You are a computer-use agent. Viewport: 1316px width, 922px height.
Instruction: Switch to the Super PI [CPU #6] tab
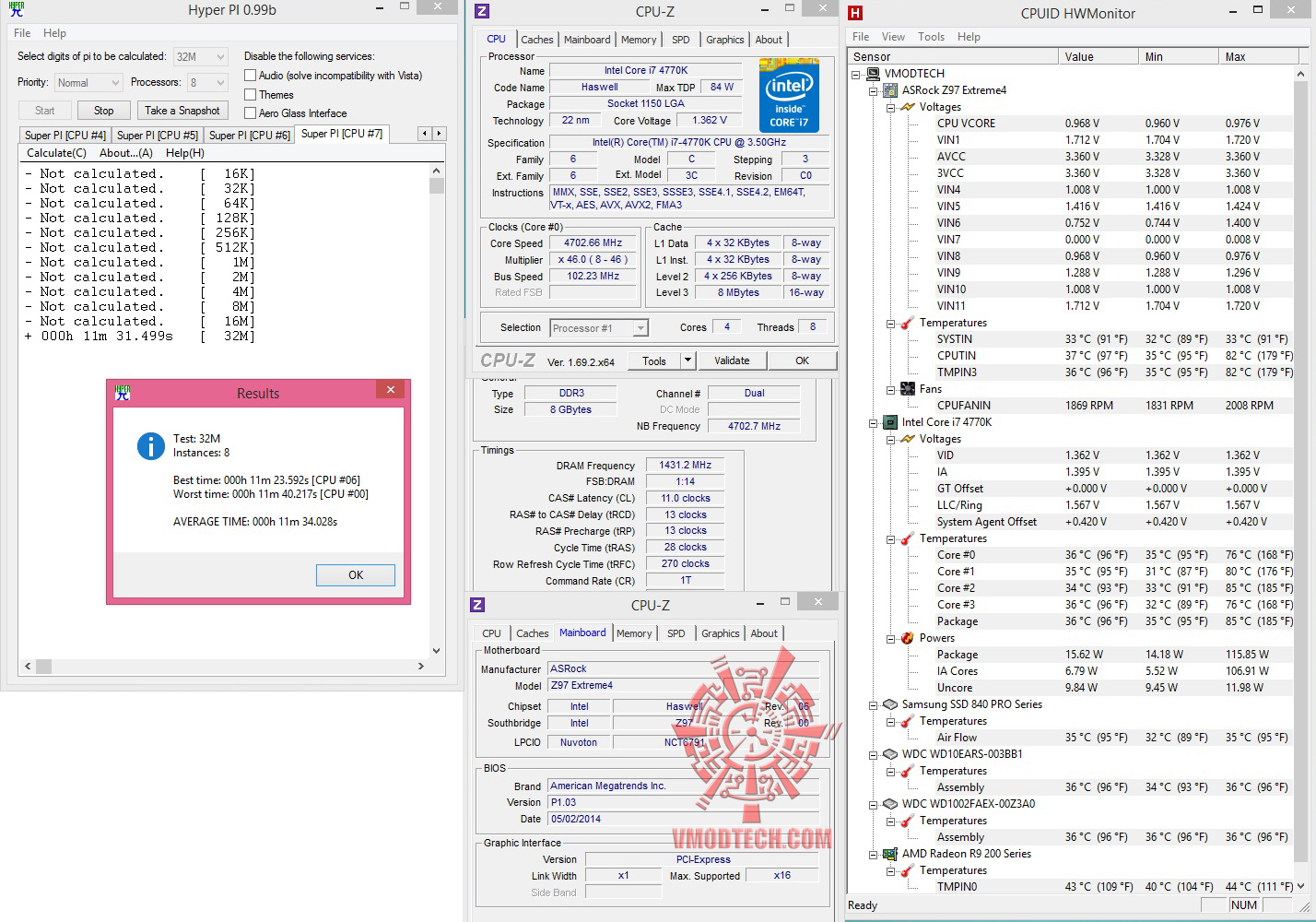click(250, 135)
